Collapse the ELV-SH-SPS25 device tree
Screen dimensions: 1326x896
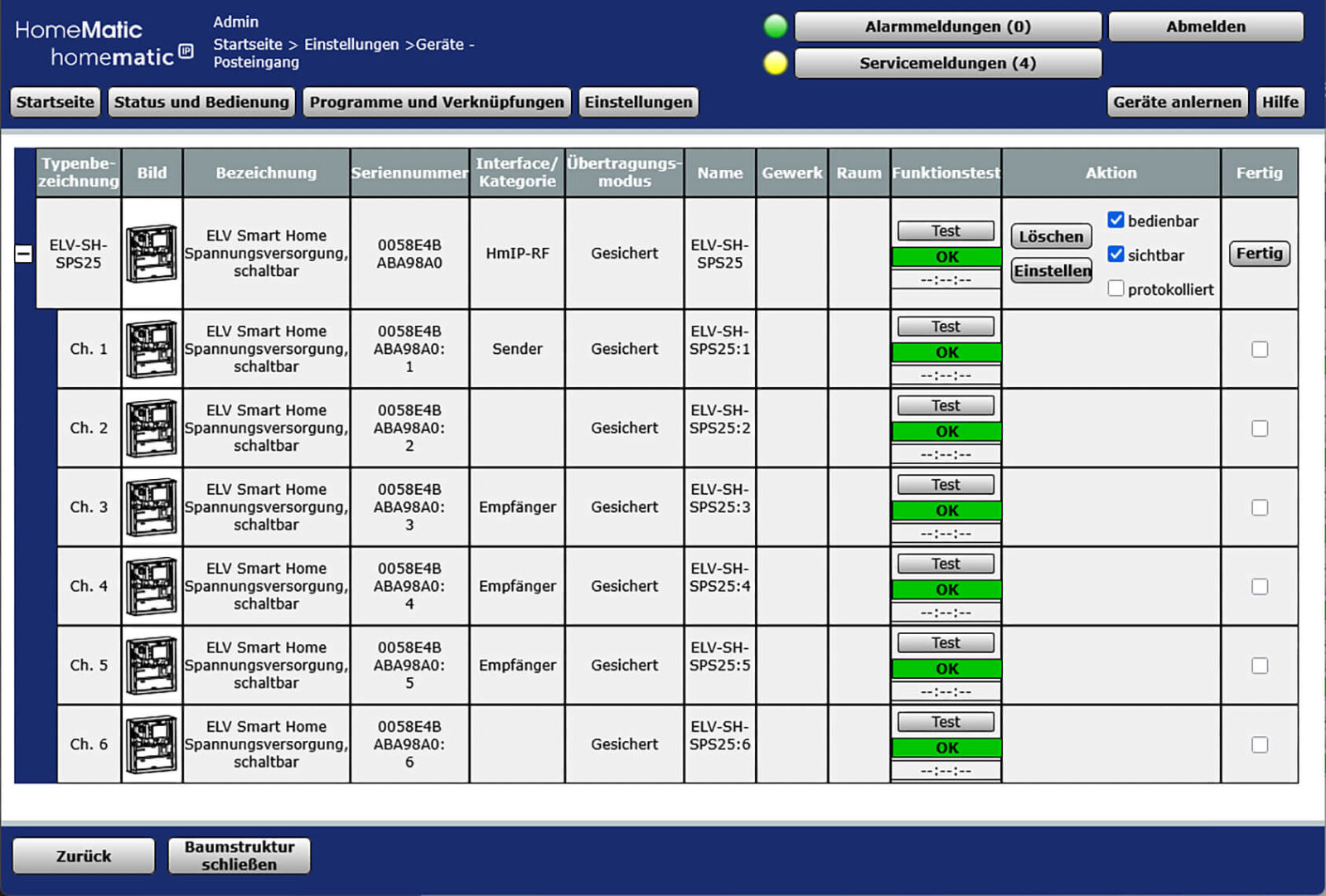tap(24, 254)
